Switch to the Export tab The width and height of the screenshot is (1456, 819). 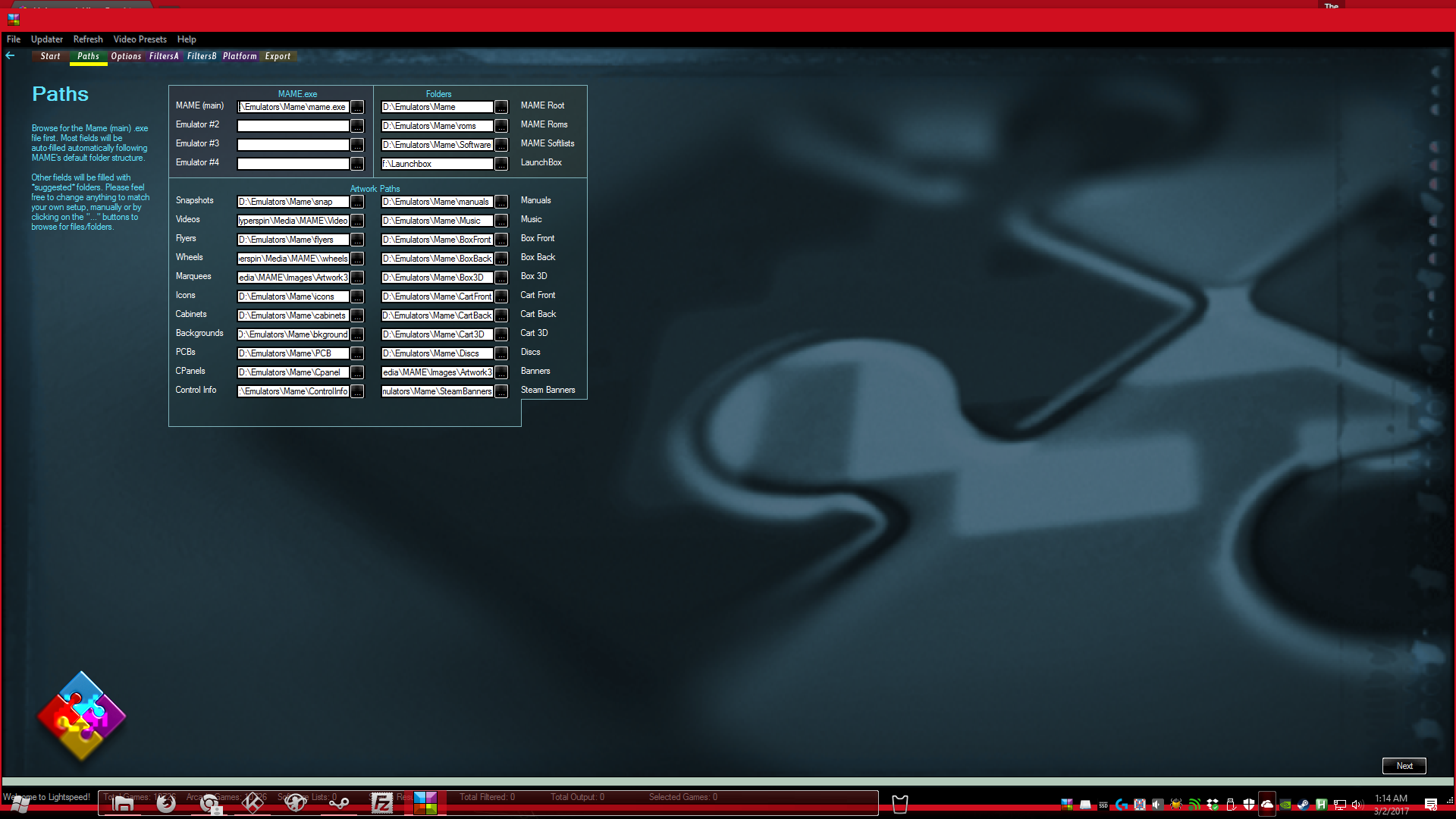click(278, 56)
